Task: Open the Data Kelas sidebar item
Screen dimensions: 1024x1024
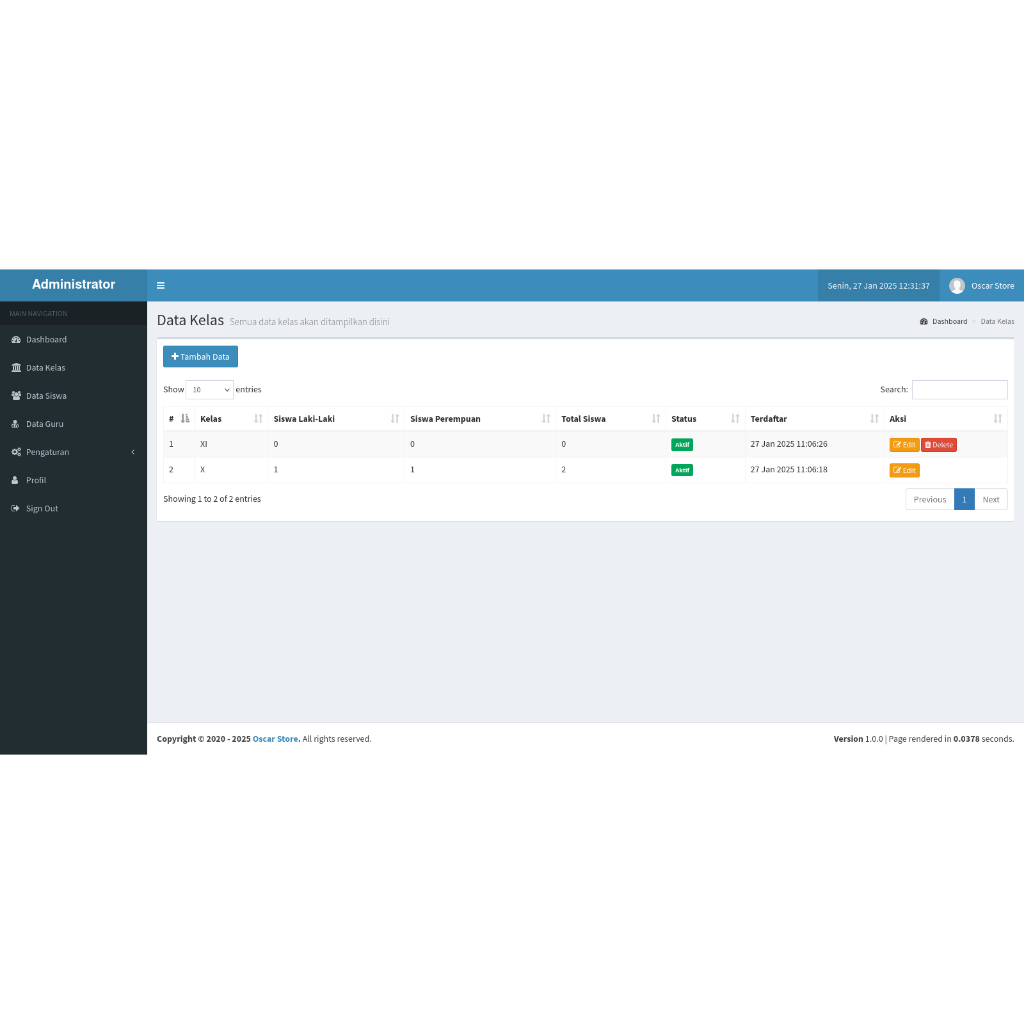Action: (45, 368)
